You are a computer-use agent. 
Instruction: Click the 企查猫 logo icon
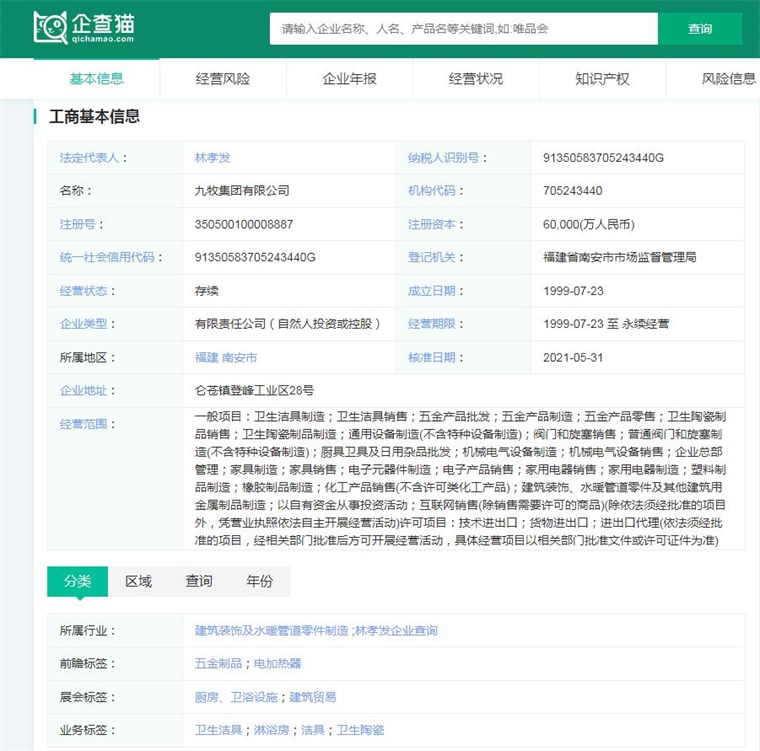(x=49, y=28)
